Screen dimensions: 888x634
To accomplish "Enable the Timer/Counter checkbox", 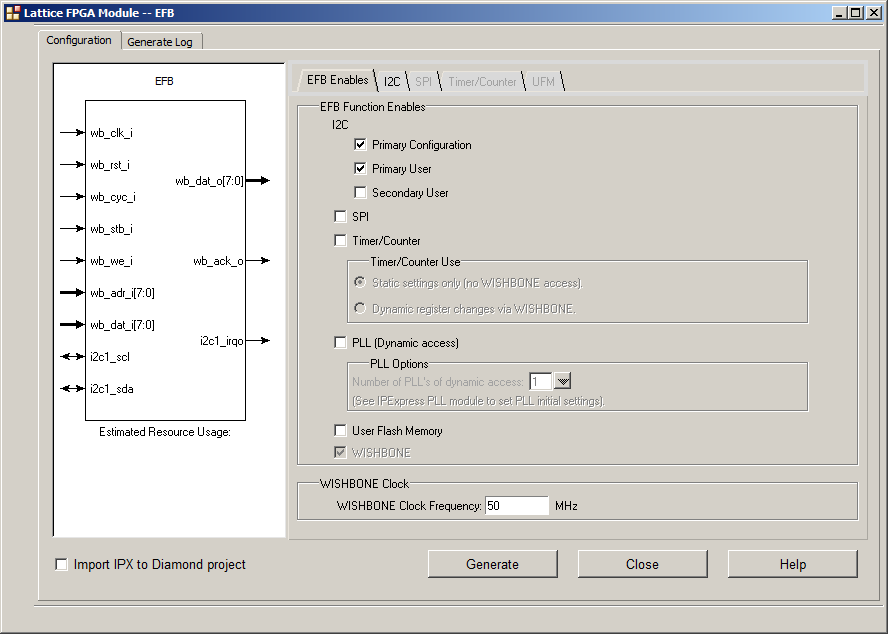I will [x=340, y=240].
